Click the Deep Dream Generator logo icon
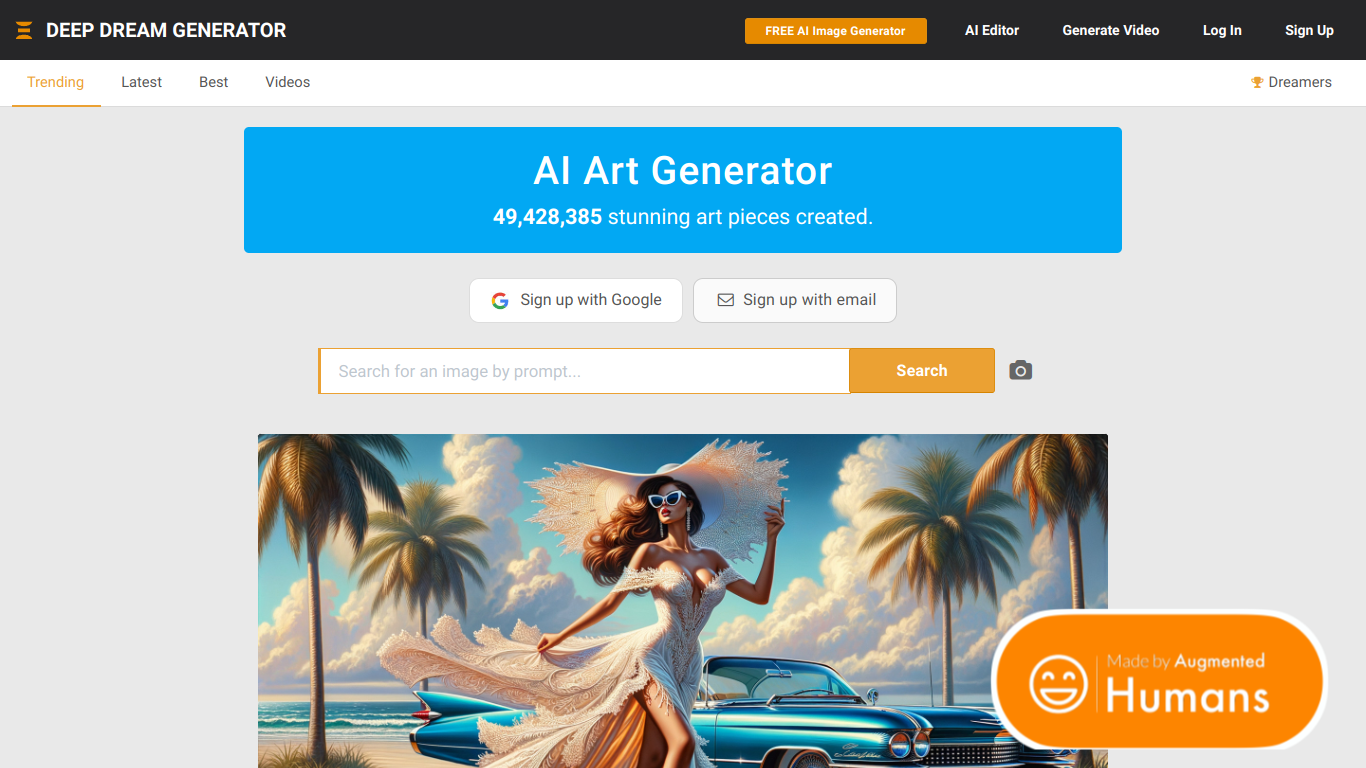 24,31
